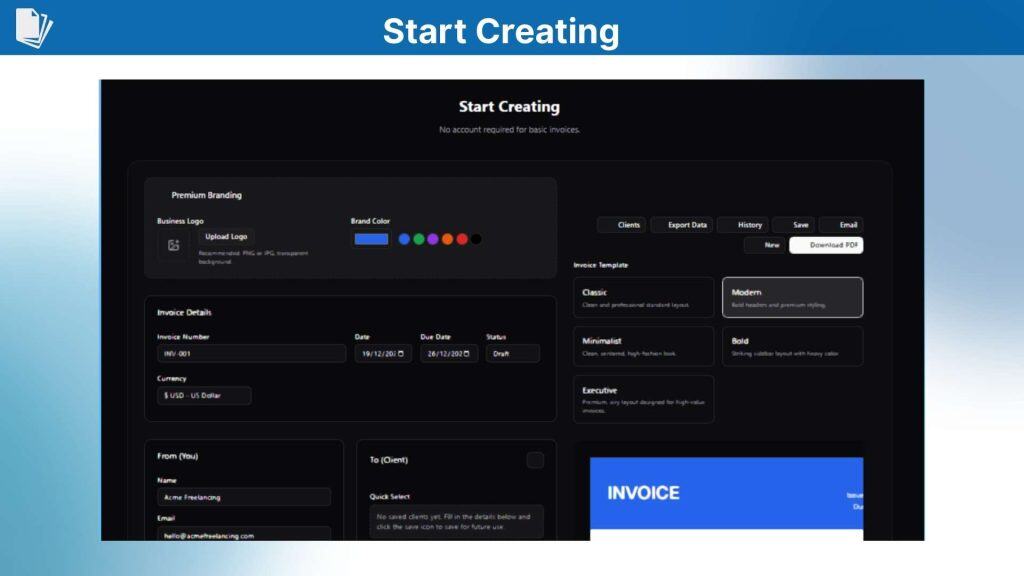Expand the Quick Select client picker
This screenshot has height=576, width=1024.
coord(458,520)
